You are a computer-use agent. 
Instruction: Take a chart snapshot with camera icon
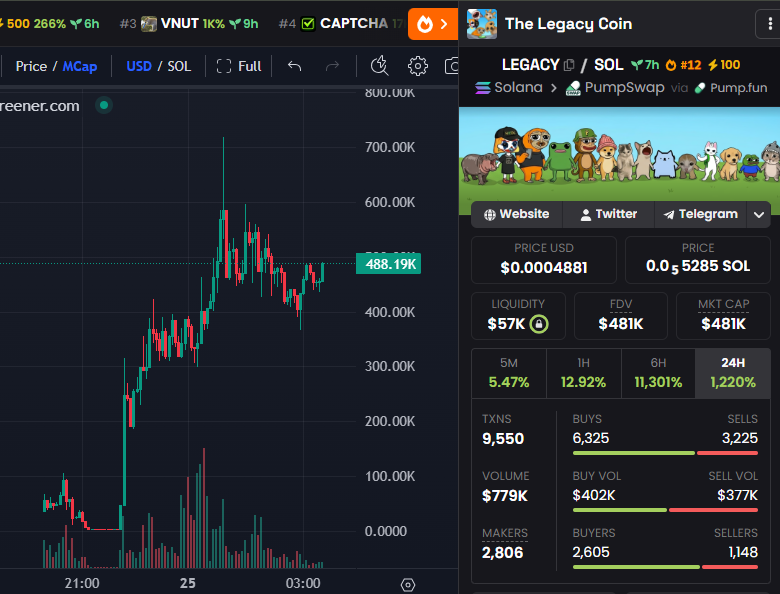(452, 66)
